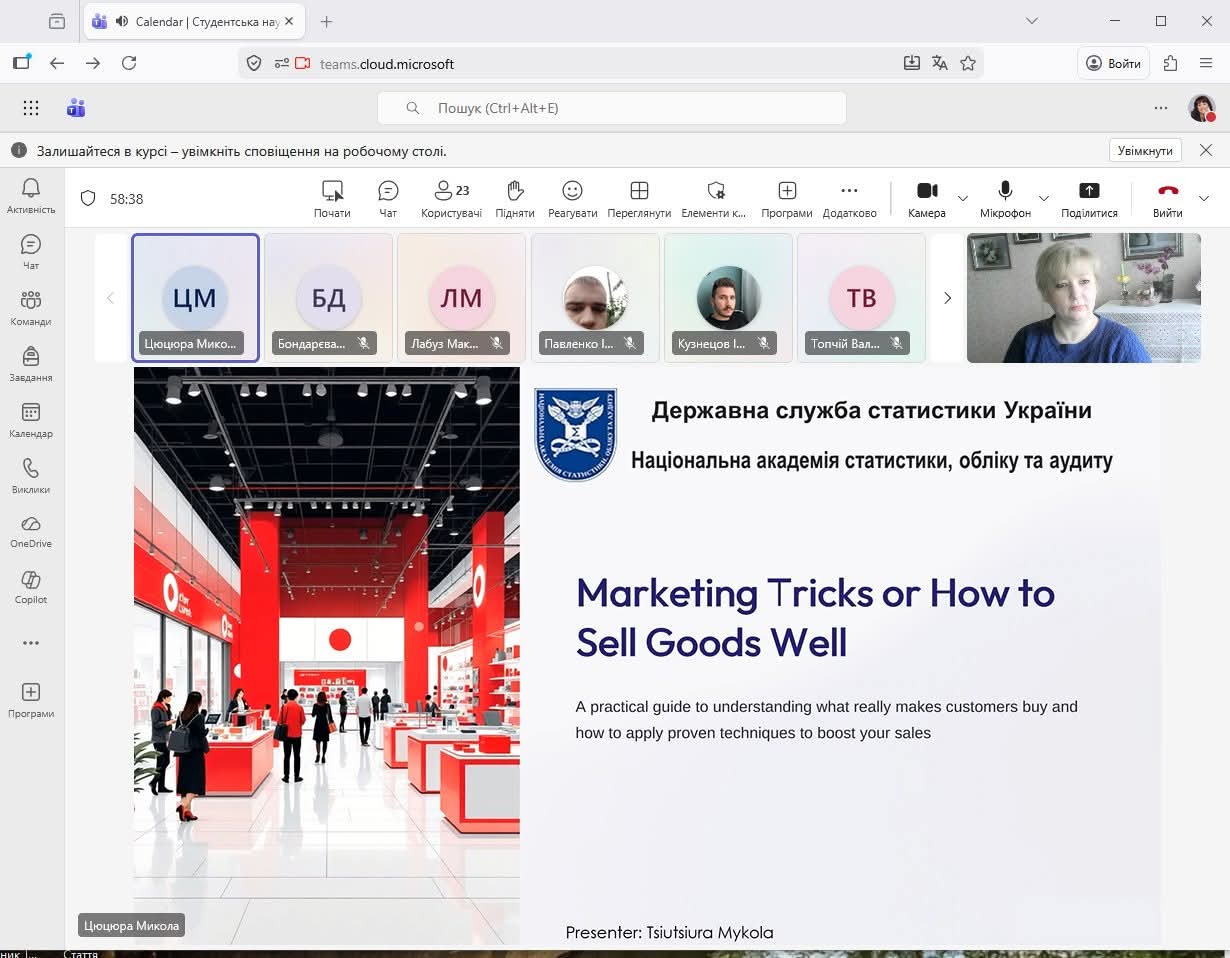Click the Пошук search field

pos(611,108)
